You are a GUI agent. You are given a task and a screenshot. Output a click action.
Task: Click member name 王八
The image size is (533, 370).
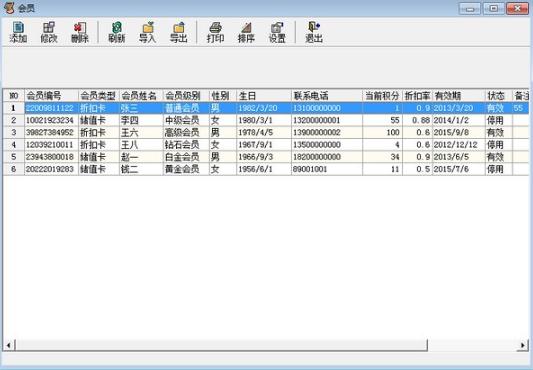point(141,145)
